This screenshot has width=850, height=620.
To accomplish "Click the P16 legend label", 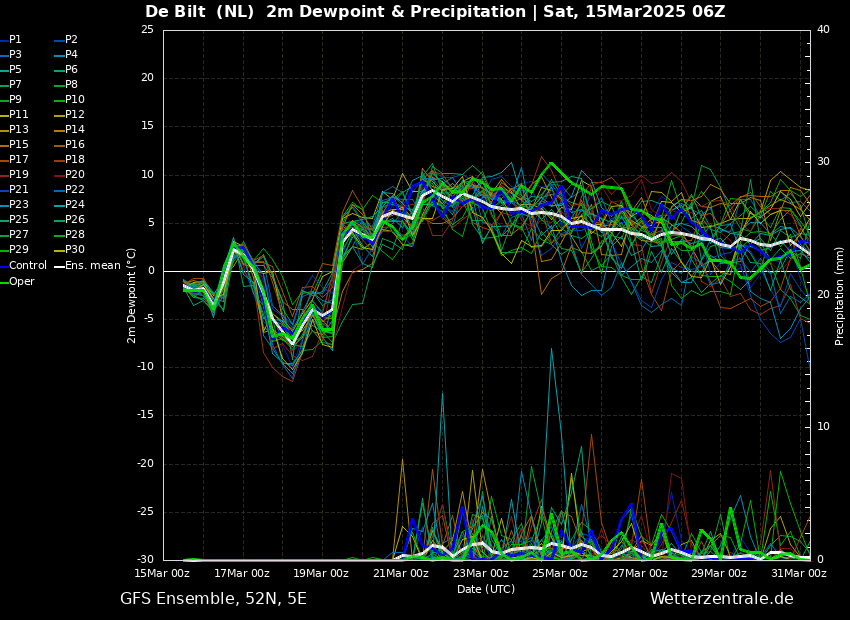I will point(75,145).
